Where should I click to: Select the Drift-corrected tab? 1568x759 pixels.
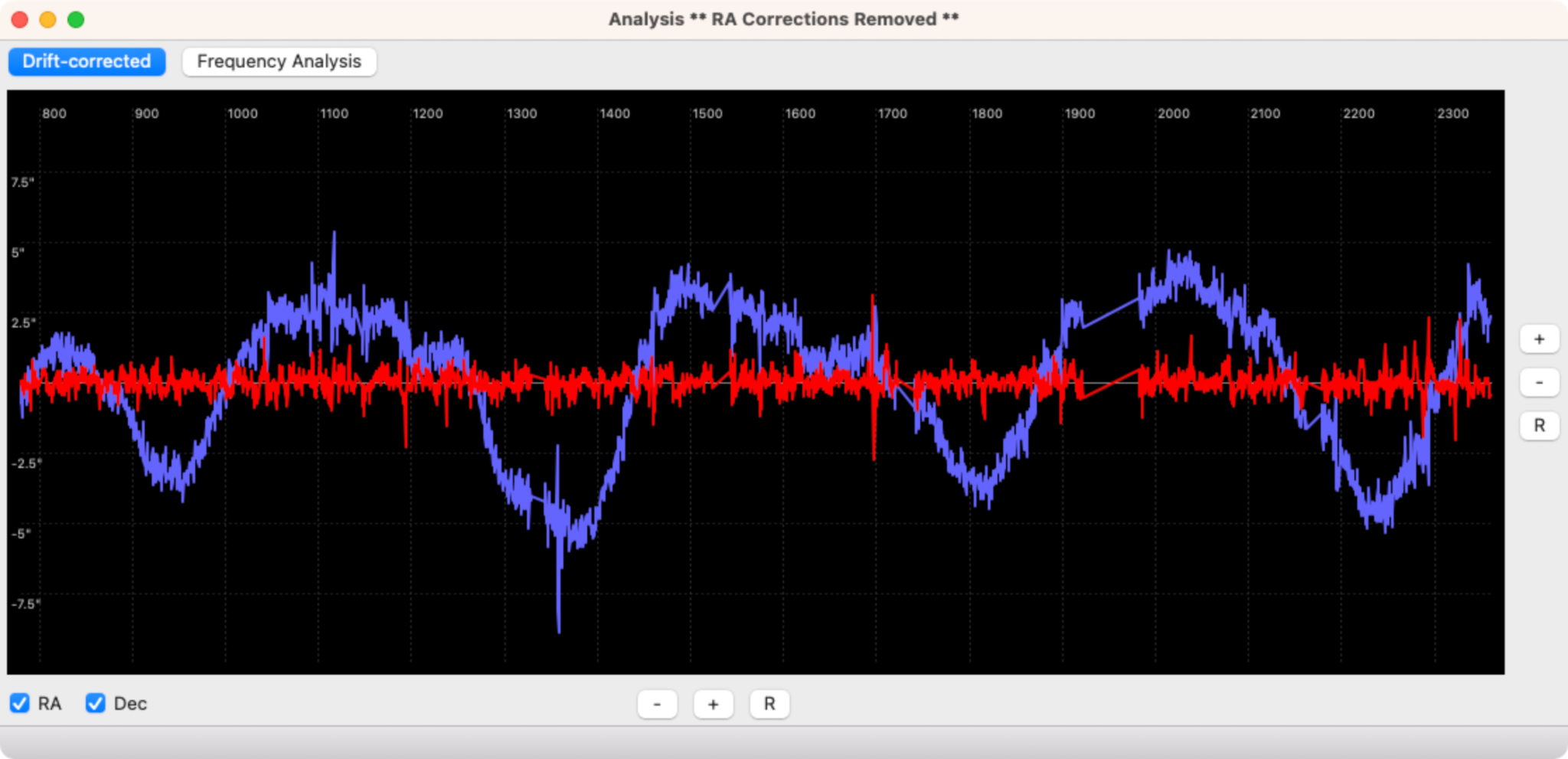pyautogui.click(x=87, y=61)
